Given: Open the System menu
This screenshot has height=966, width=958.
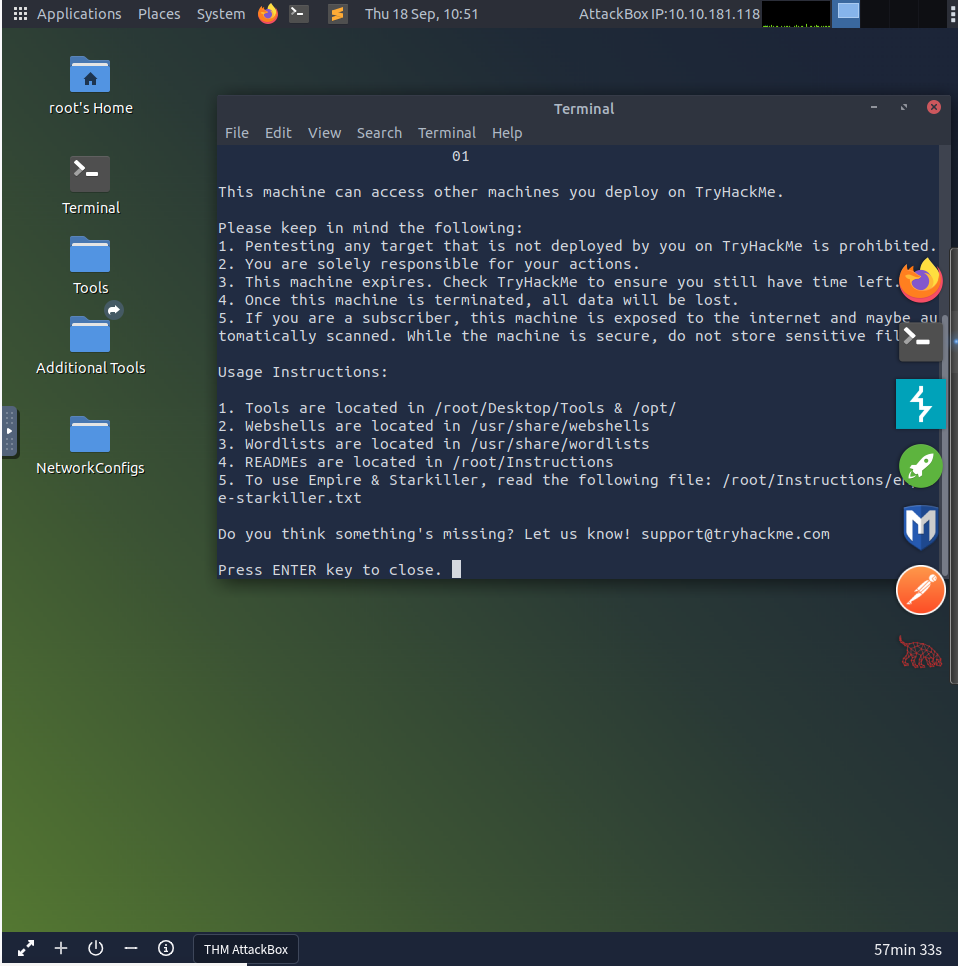Looking at the screenshot, I should (221, 14).
